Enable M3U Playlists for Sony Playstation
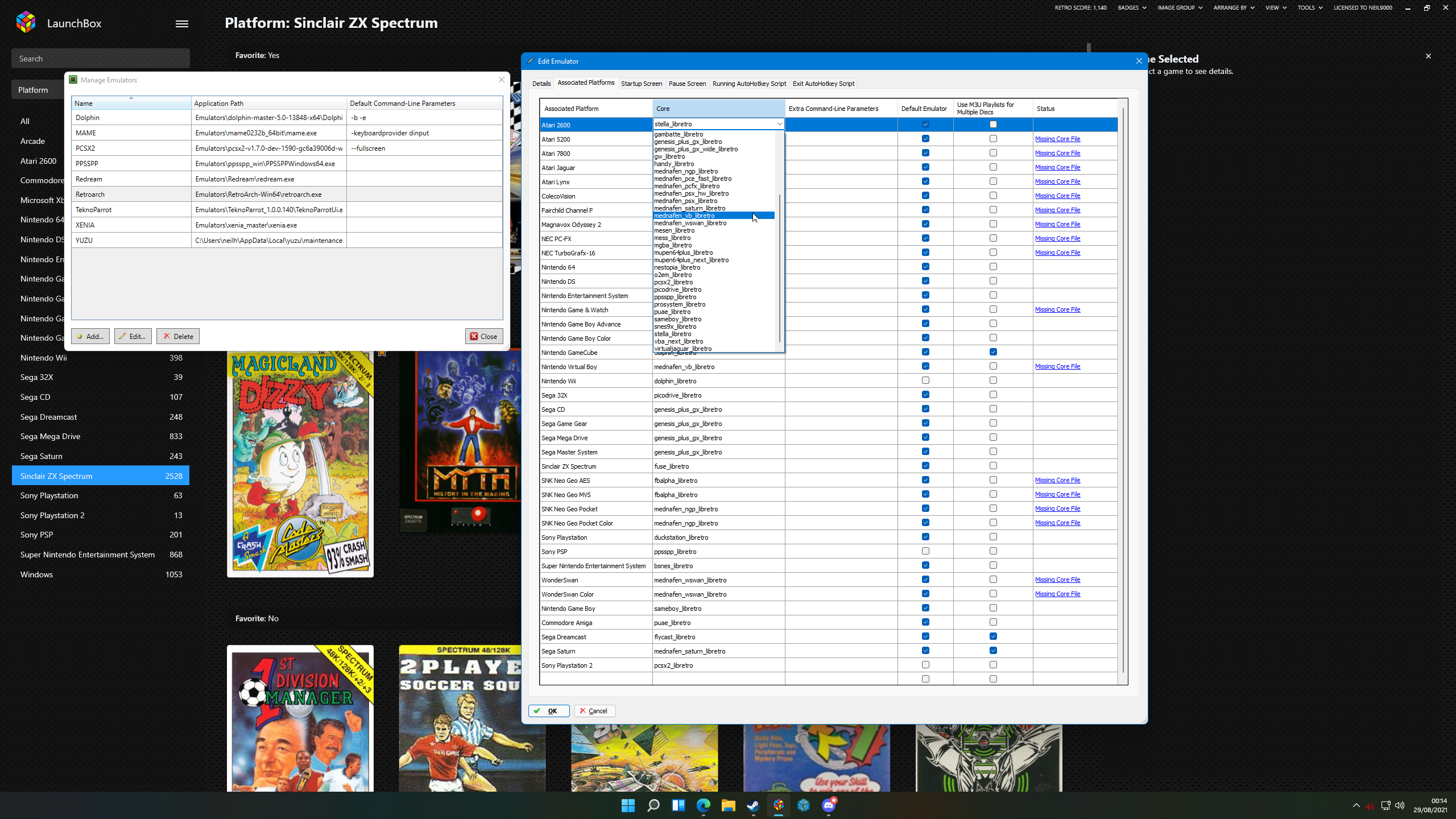Screen dimensions: 1456x819 [x=993, y=537]
